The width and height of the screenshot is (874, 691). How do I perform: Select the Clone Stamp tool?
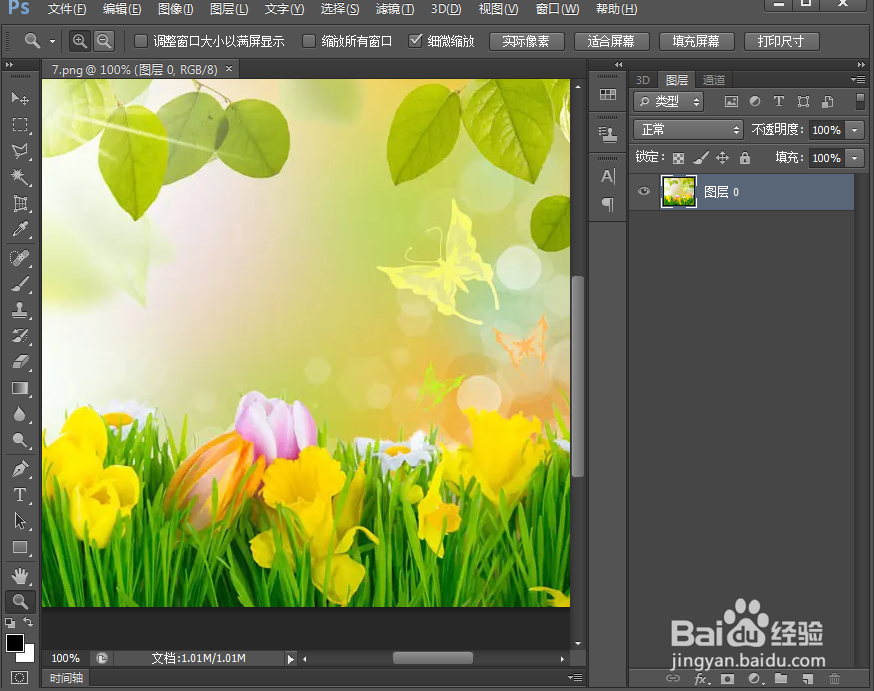coord(20,310)
